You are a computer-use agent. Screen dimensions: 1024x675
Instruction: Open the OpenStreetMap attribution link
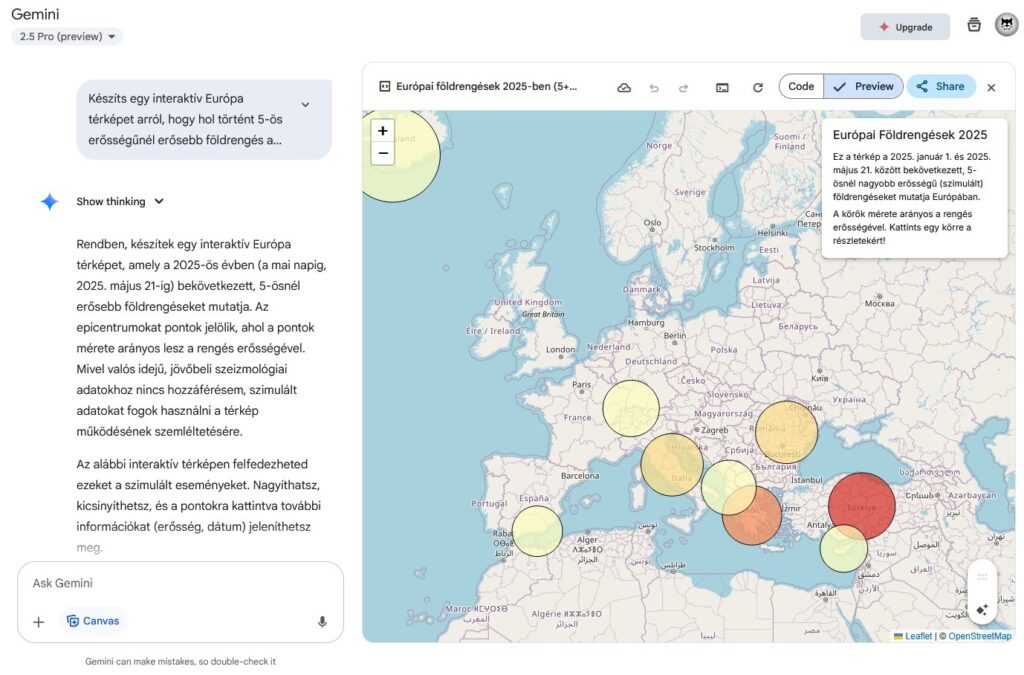[980, 636]
